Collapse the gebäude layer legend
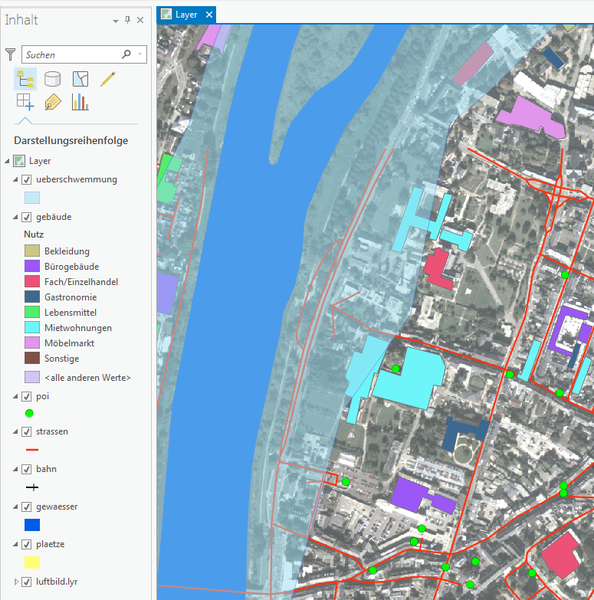 pos(15,217)
